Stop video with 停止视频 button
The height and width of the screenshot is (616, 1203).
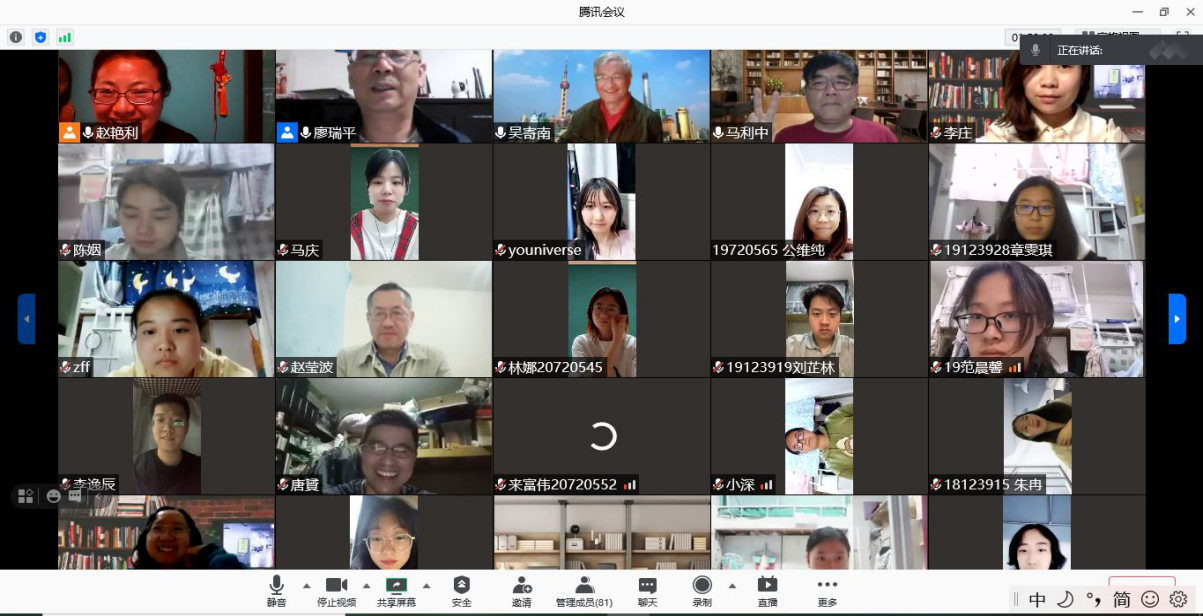coord(336,589)
